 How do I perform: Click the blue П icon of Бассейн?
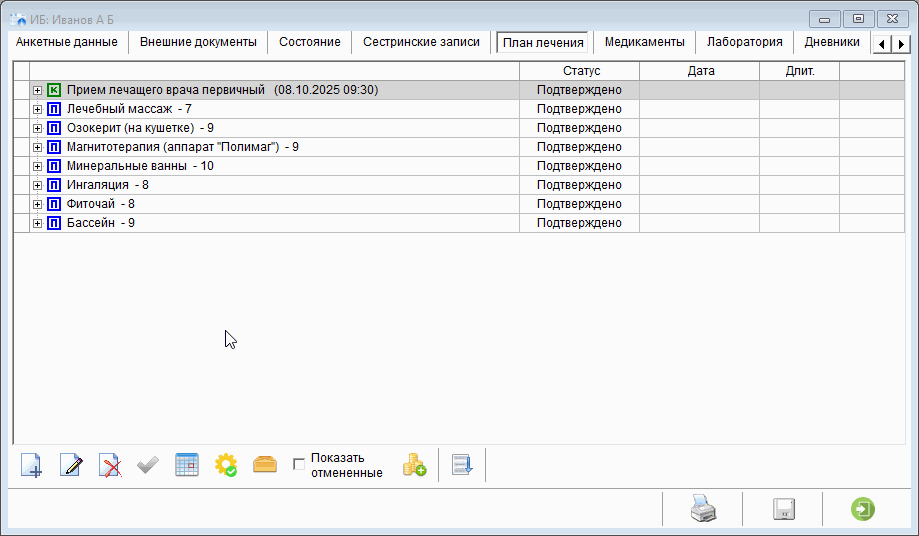click(x=54, y=223)
